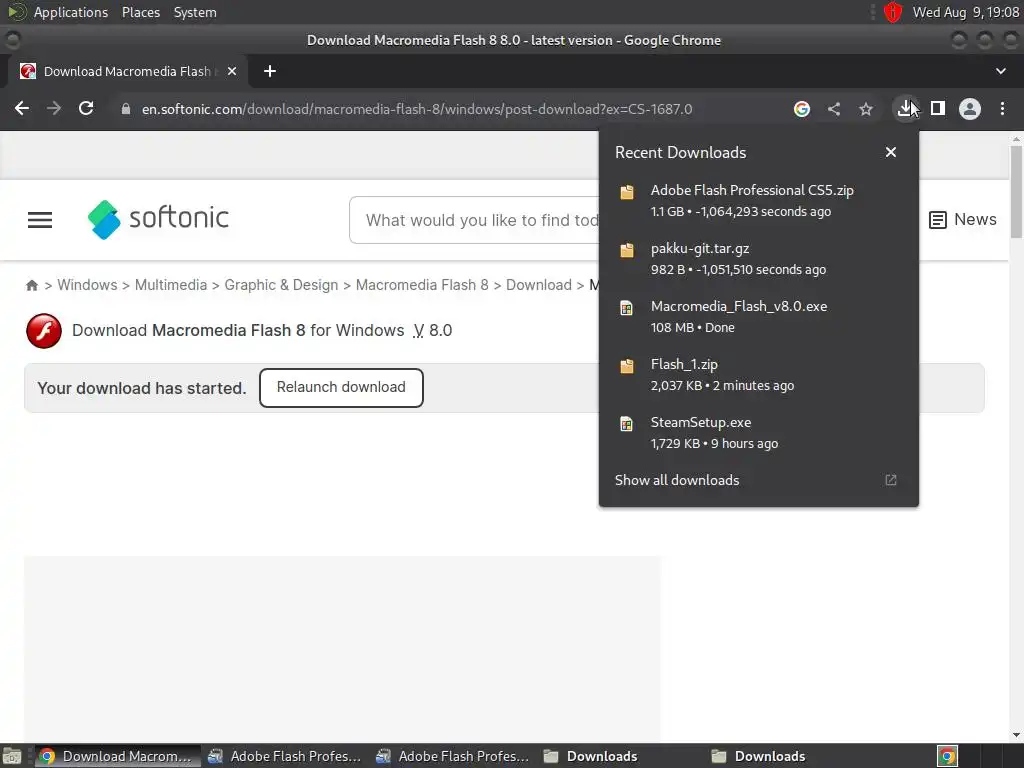Image resolution: width=1024 pixels, height=768 pixels.
Task: Go back to the previous page
Action: [x=22, y=108]
